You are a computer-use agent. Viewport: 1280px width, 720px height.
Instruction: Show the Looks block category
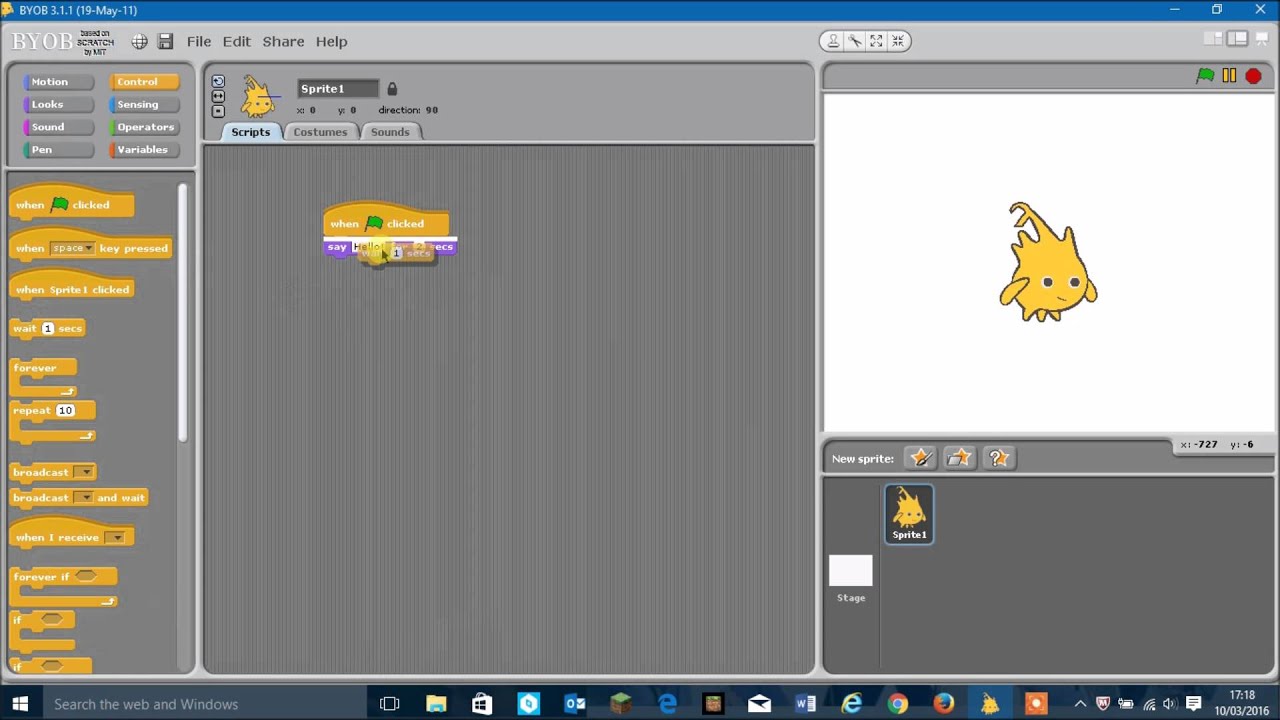point(57,104)
